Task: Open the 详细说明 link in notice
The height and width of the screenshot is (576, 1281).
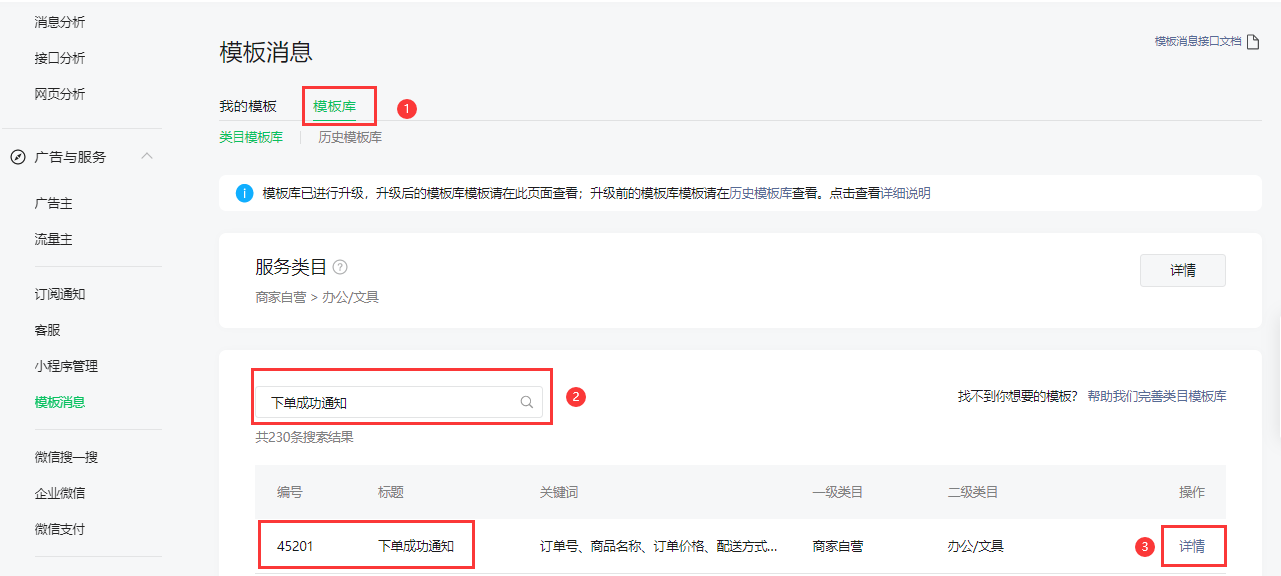Action: (905, 193)
